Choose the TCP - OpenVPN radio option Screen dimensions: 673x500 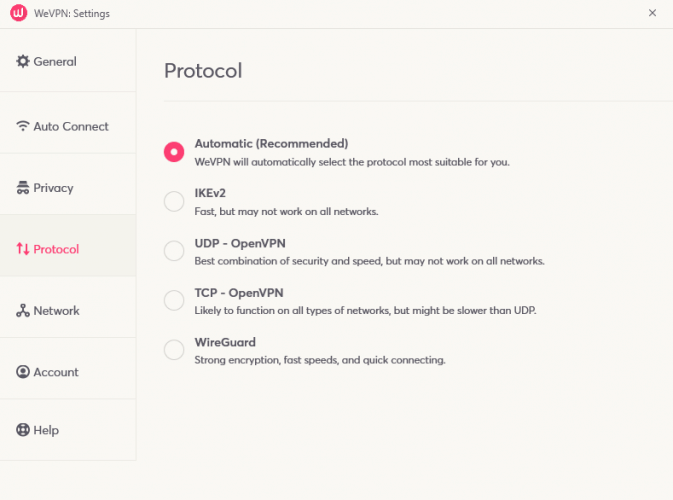click(174, 299)
